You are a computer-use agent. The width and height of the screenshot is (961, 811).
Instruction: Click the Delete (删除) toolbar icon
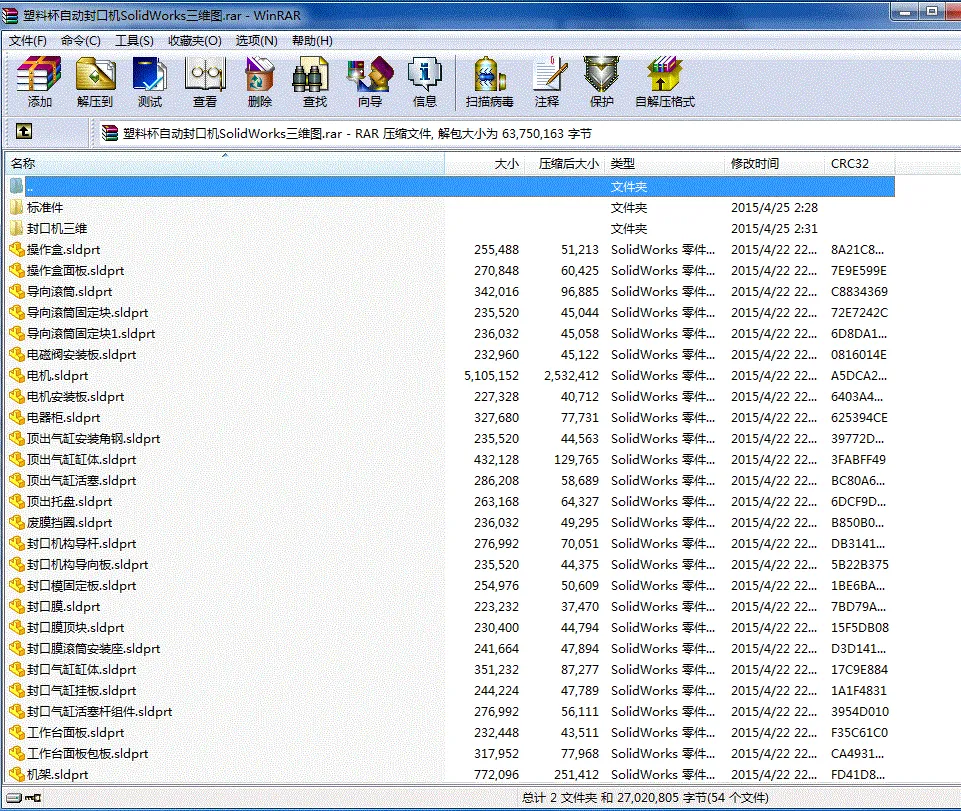pyautogui.click(x=260, y=74)
